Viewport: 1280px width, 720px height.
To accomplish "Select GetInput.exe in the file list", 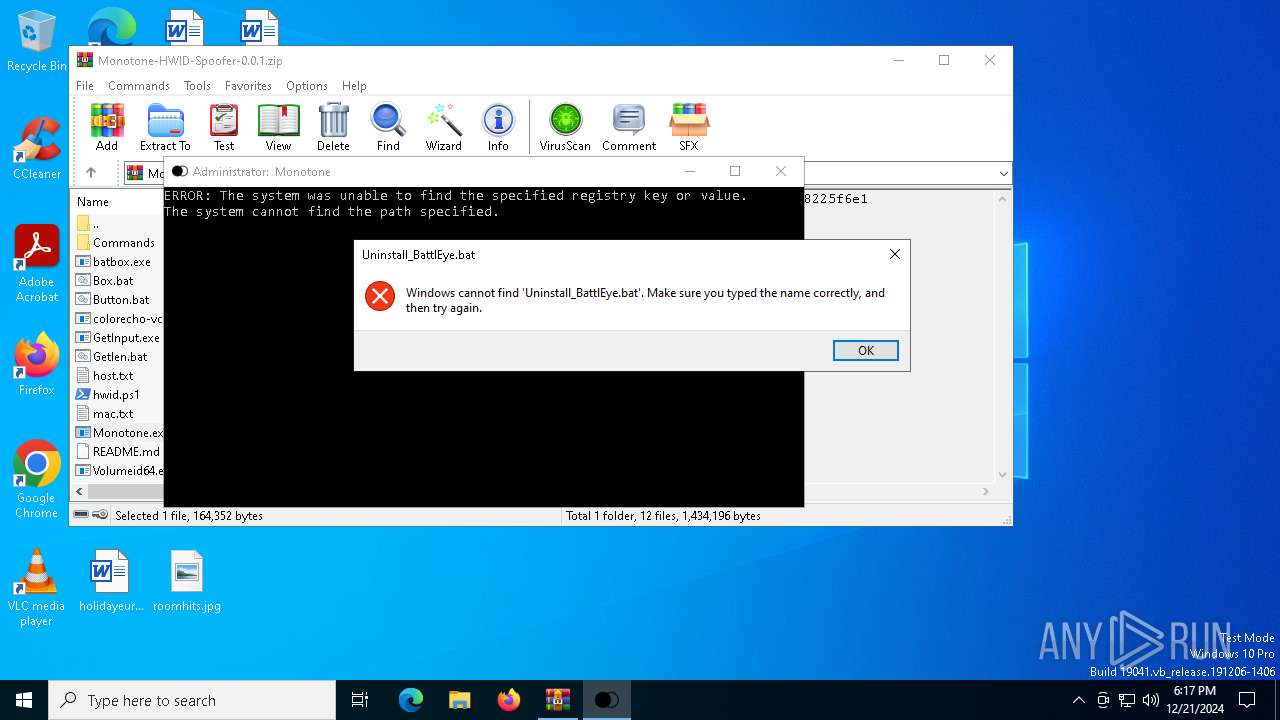I will click(x=119, y=338).
